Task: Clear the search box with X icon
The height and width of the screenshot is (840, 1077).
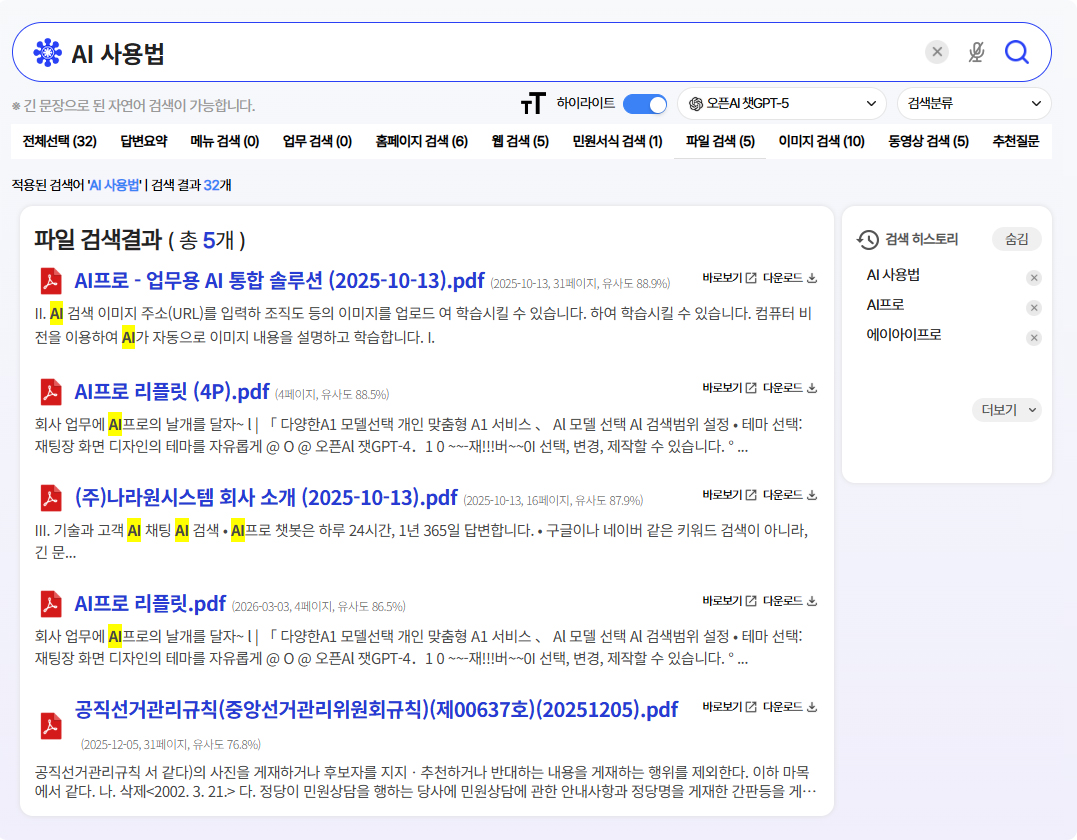Action: [936, 52]
